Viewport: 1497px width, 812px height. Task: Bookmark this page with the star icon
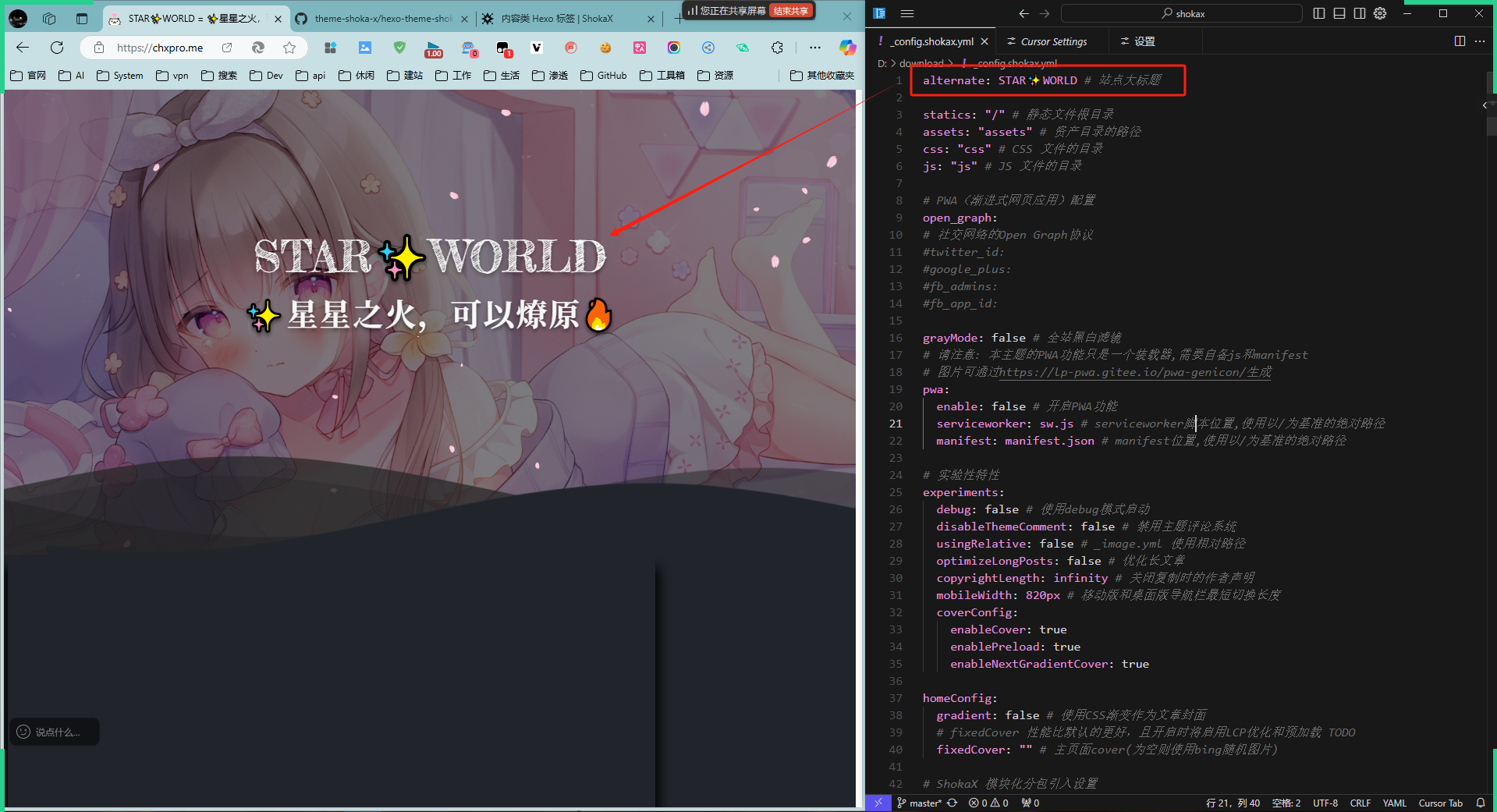(289, 48)
